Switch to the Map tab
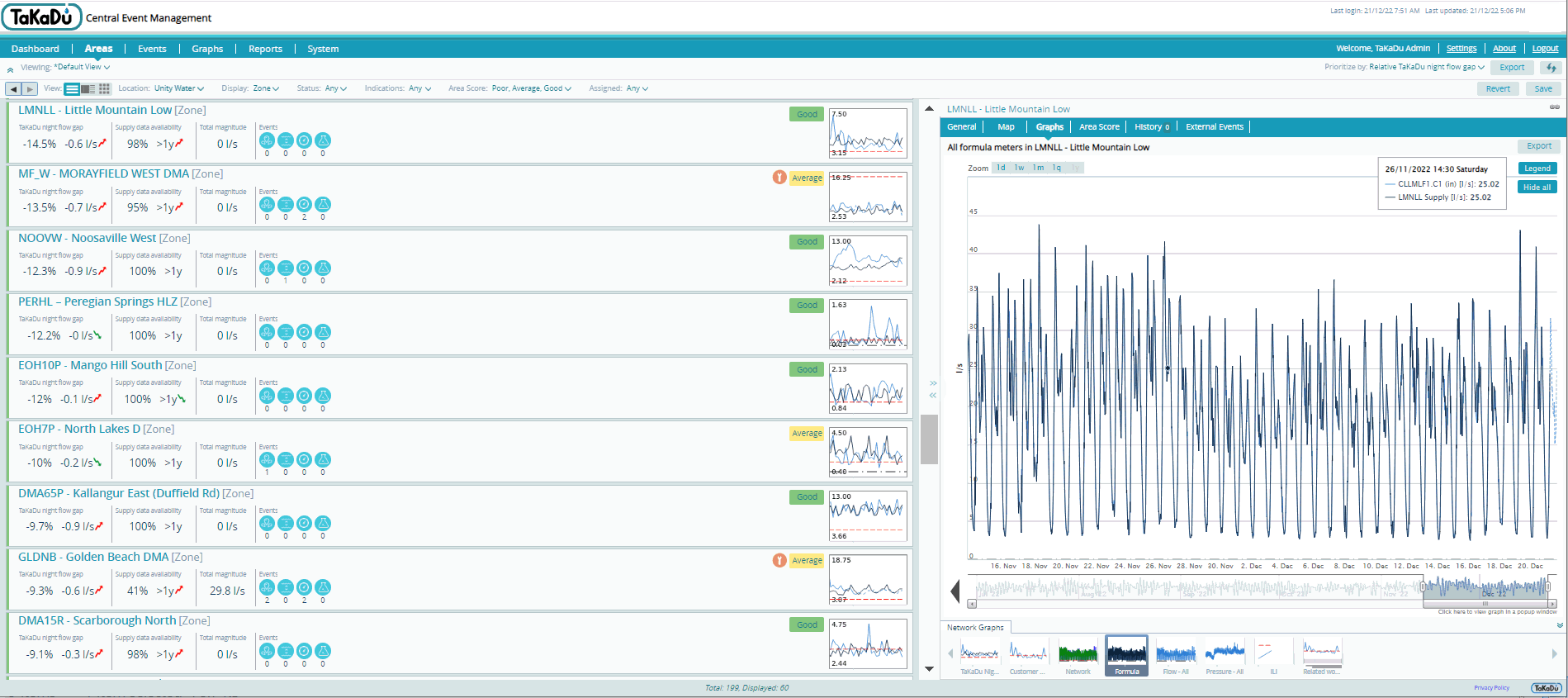 (1006, 126)
